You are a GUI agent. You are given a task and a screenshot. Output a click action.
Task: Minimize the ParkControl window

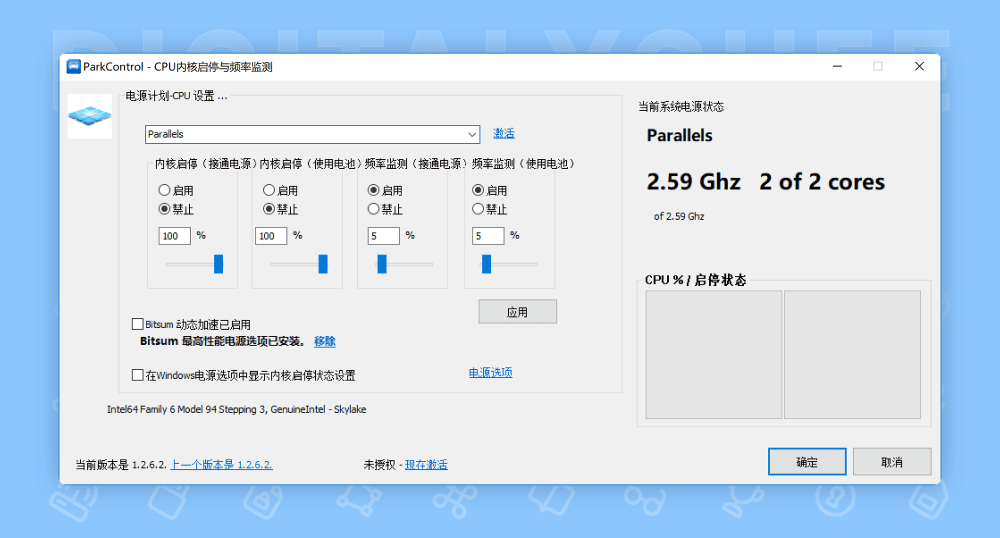click(x=837, y=66)
